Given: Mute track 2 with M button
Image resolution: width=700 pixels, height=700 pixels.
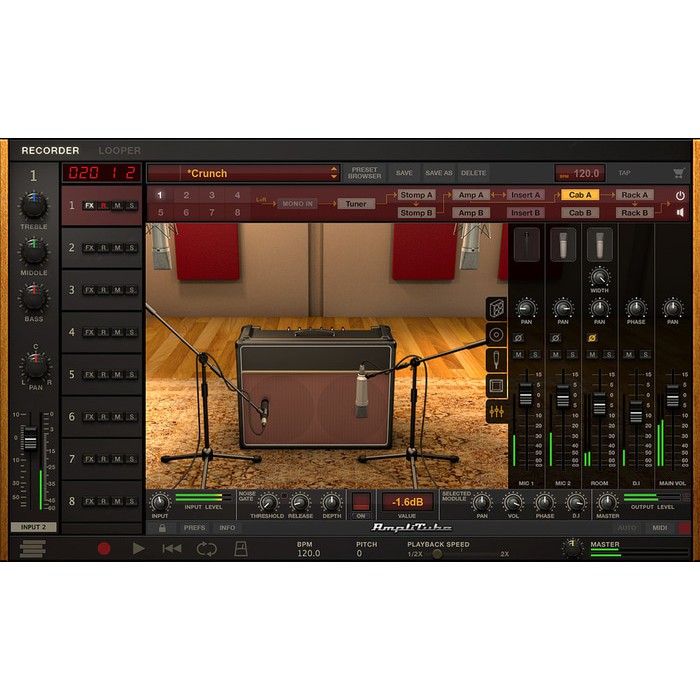Looking at the screenshot, I should click(x=117, y=248).
